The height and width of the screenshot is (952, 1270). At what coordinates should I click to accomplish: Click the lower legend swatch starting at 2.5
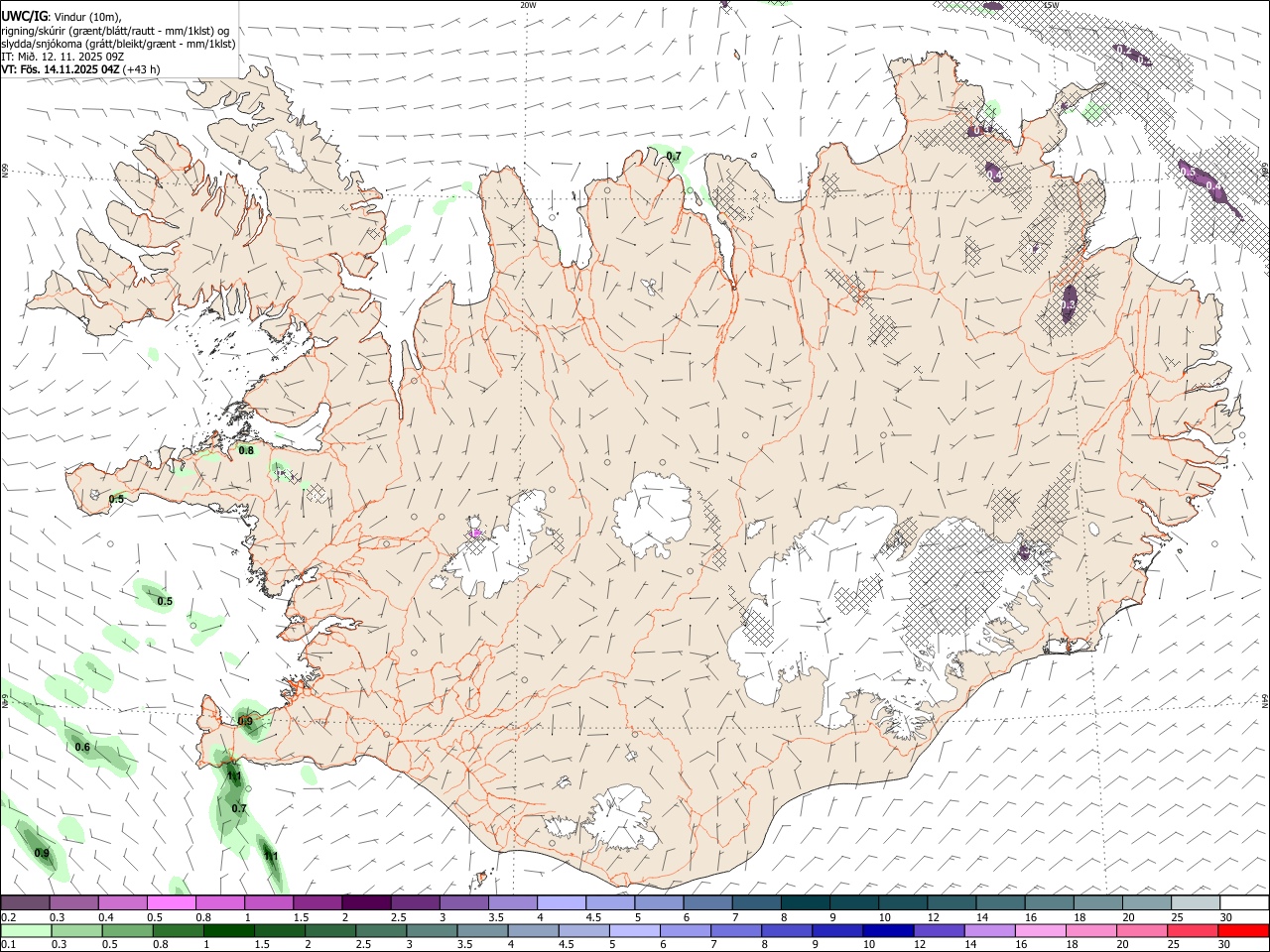381,930
